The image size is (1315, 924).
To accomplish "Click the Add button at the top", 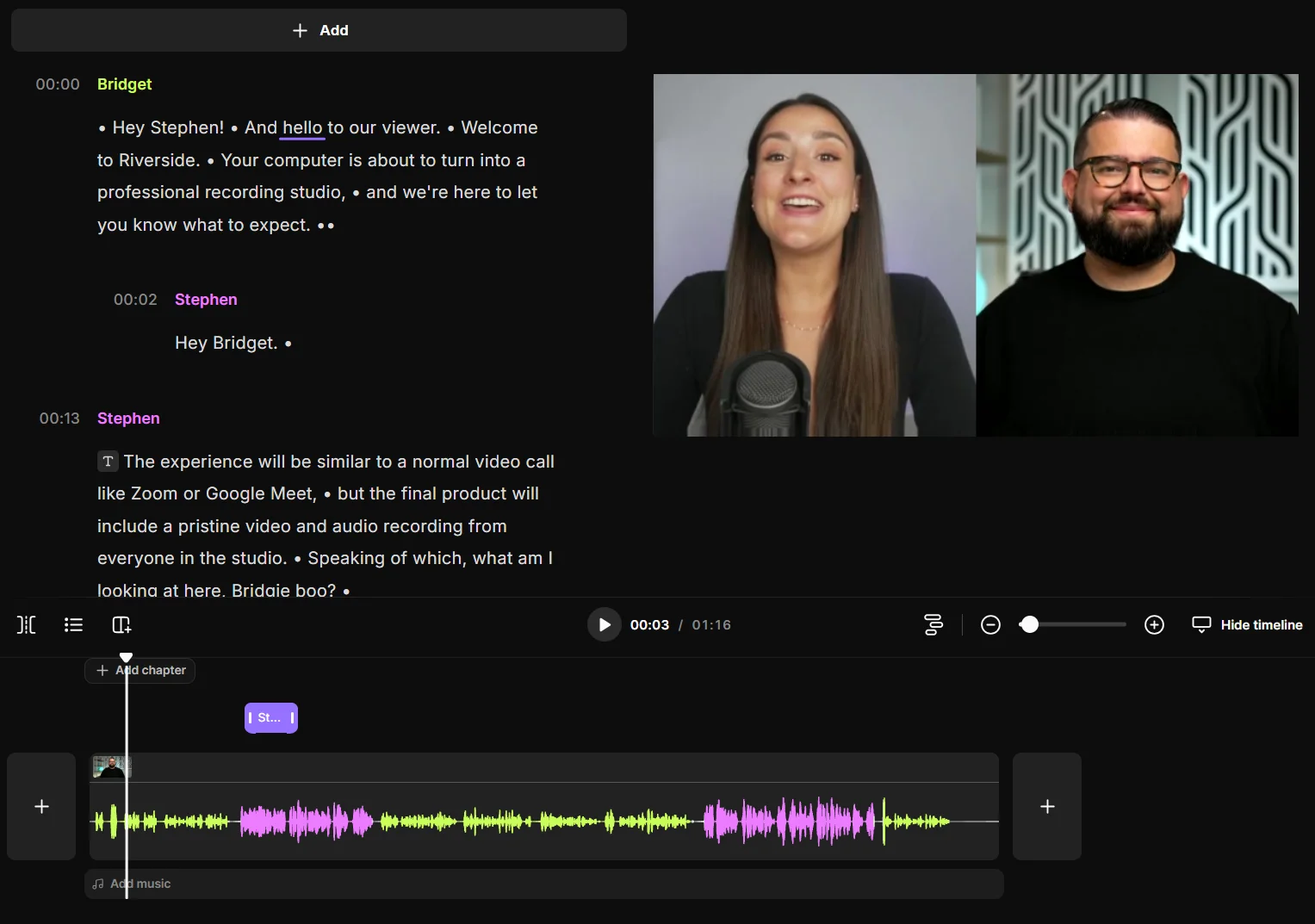I will [x=319, y=29].
